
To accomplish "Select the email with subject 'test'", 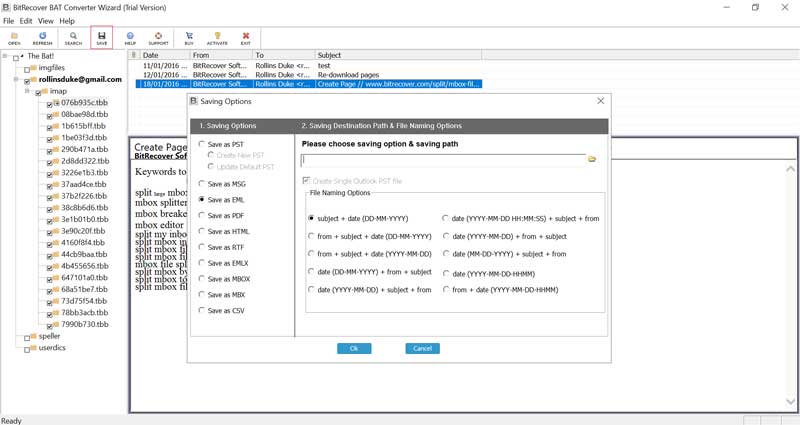I will 310,66.
